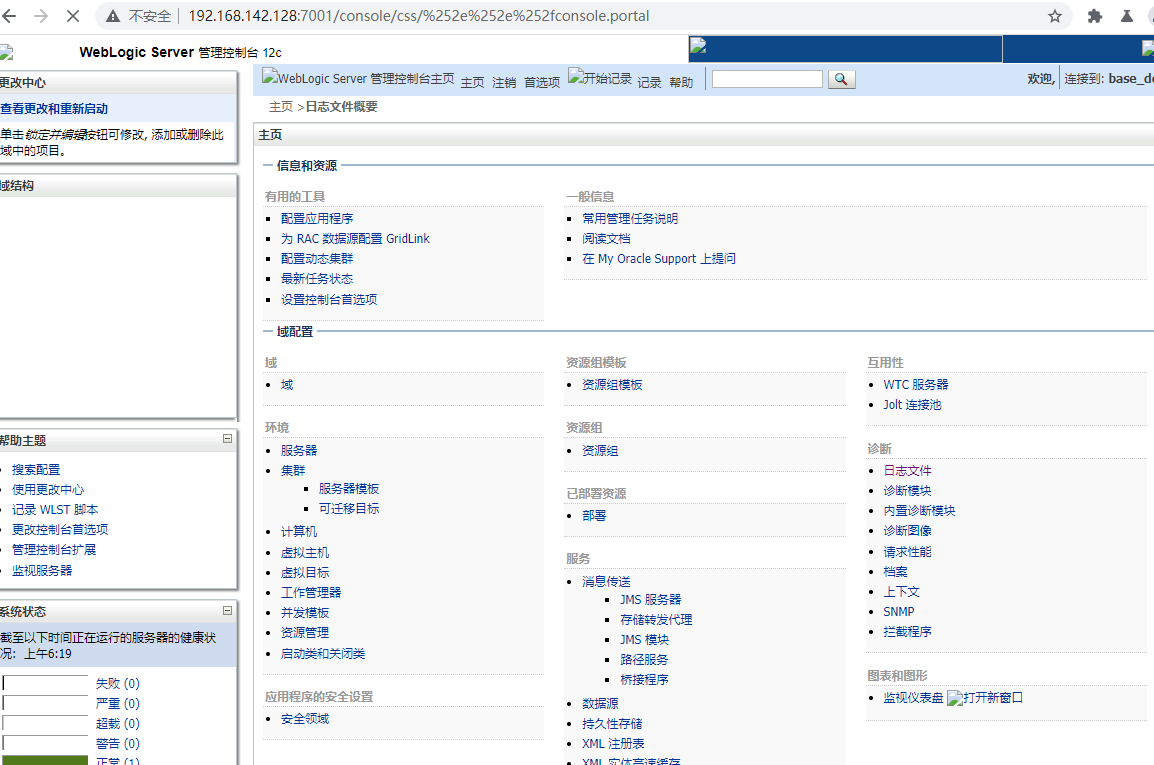Collapse the System Status panel (系统状态)
1154x765 pixels.
tap(227, 610)
